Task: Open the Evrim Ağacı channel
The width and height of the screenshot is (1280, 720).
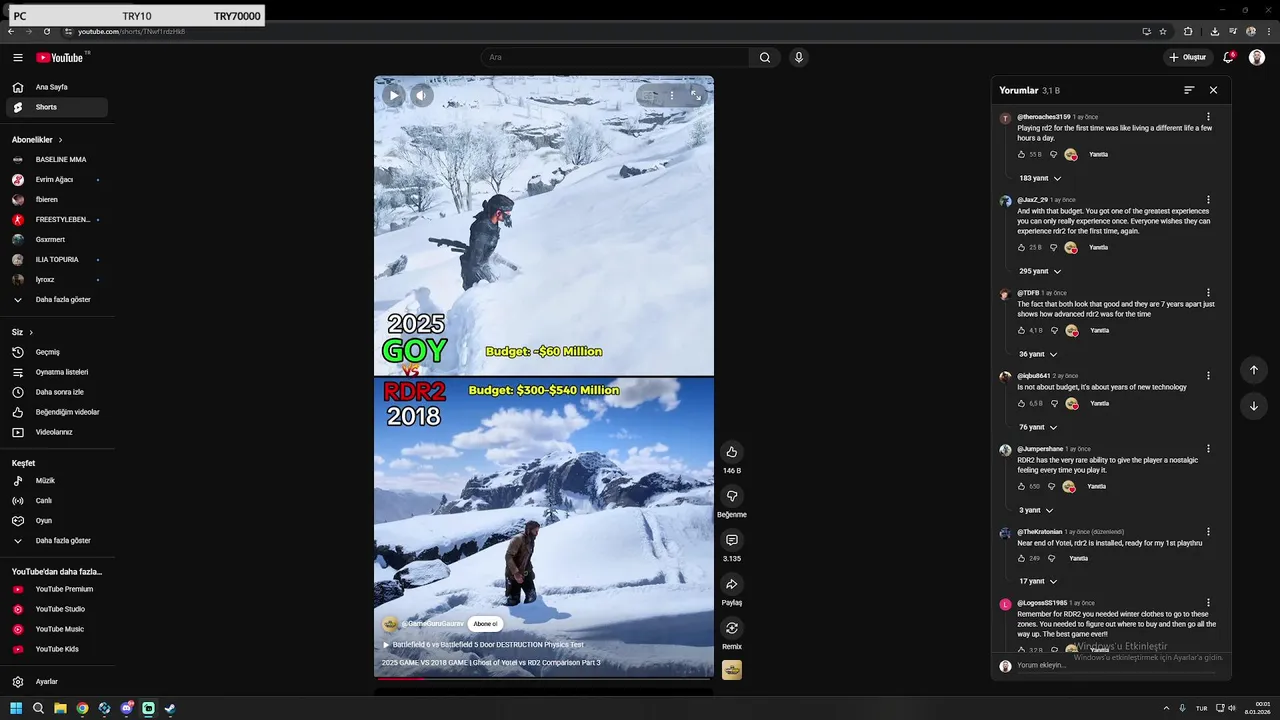Action: (x=57, y=180)
